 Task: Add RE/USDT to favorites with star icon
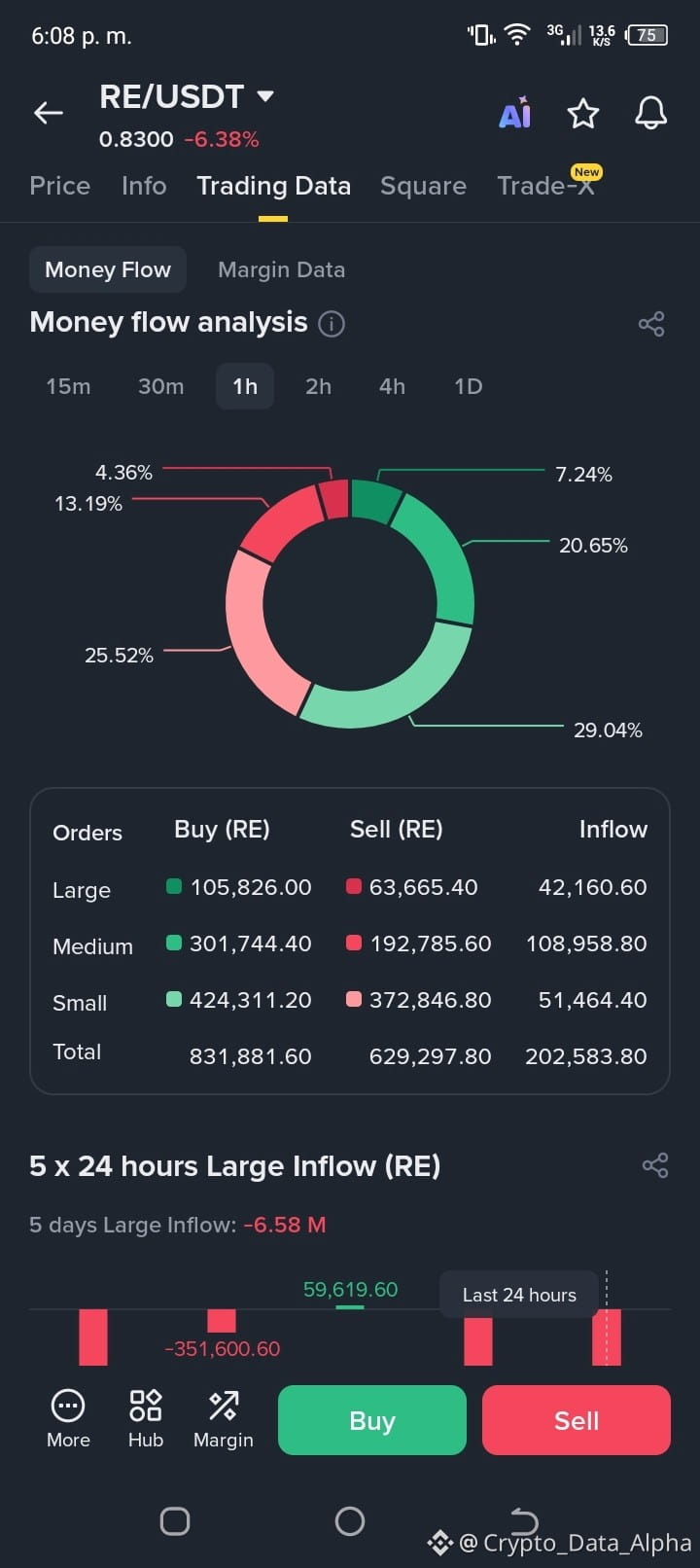coord(583,114)
